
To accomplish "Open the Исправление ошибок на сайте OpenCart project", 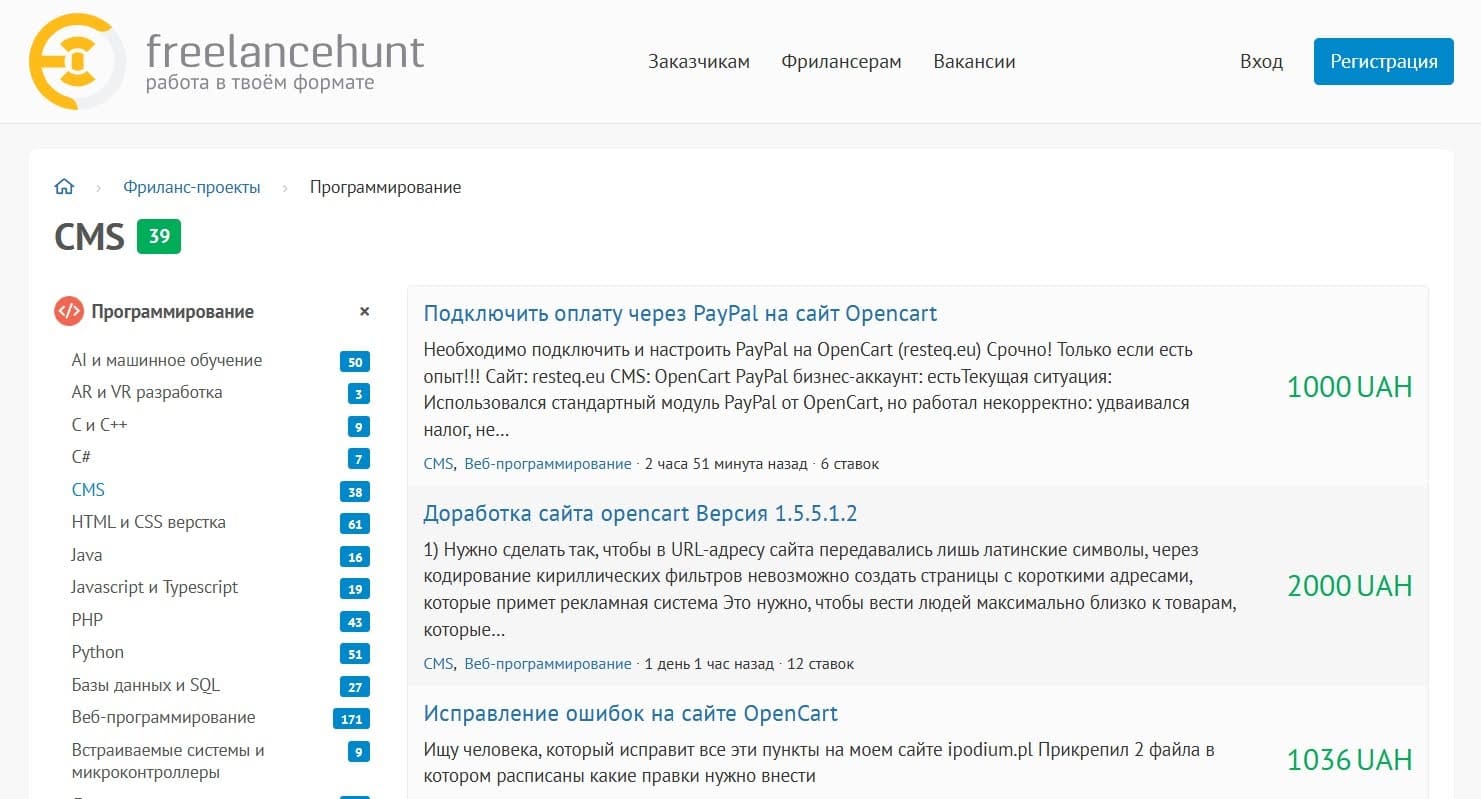I will [x=632, y=713].
